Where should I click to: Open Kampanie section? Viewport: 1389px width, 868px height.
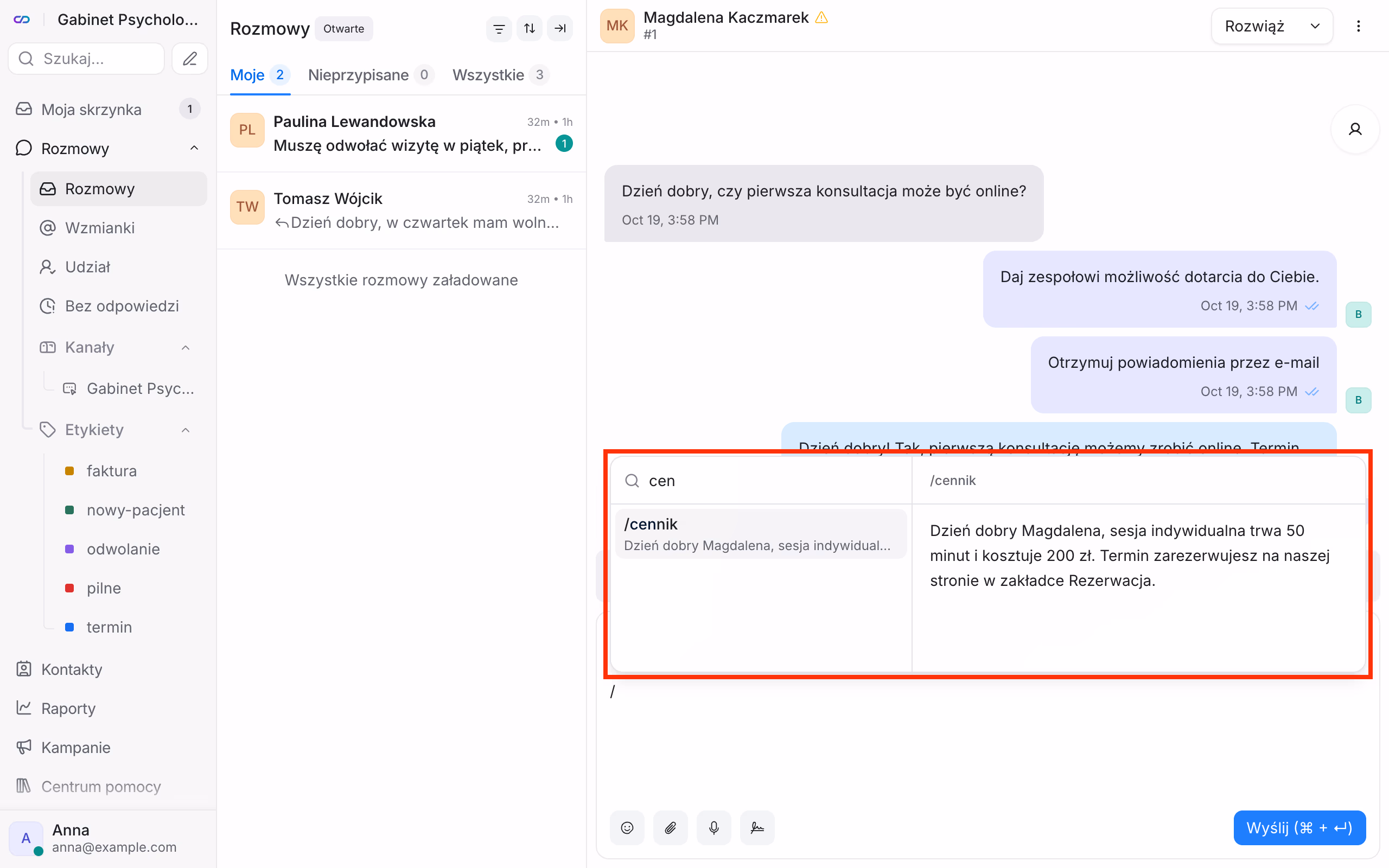[x=108, y=747]
